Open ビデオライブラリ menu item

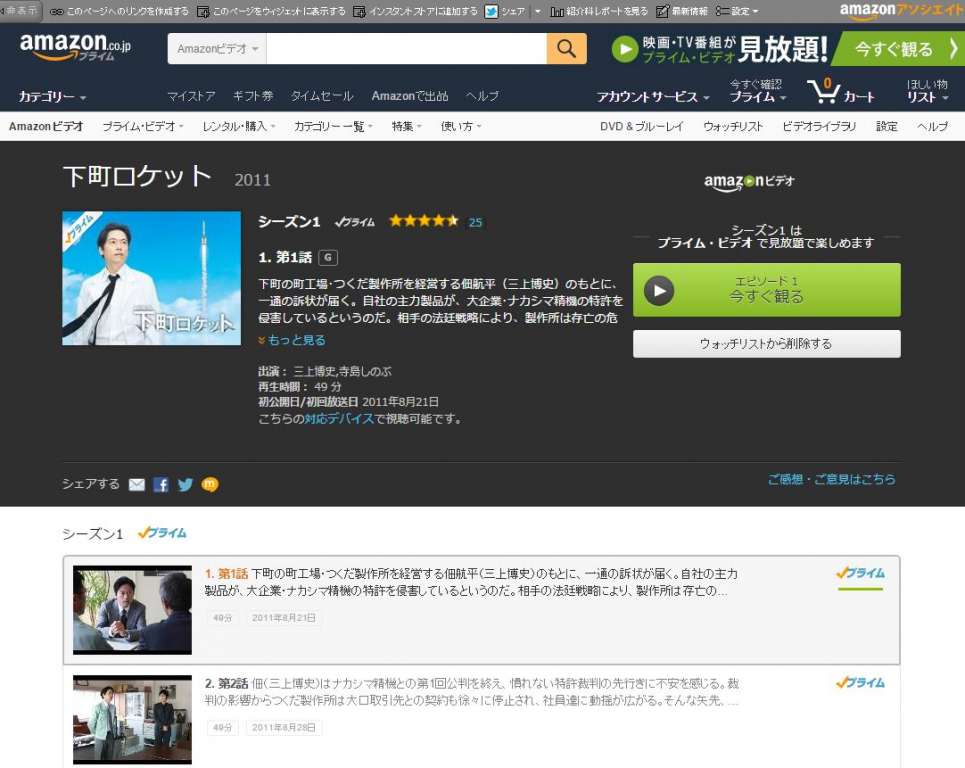pos(819,126)
